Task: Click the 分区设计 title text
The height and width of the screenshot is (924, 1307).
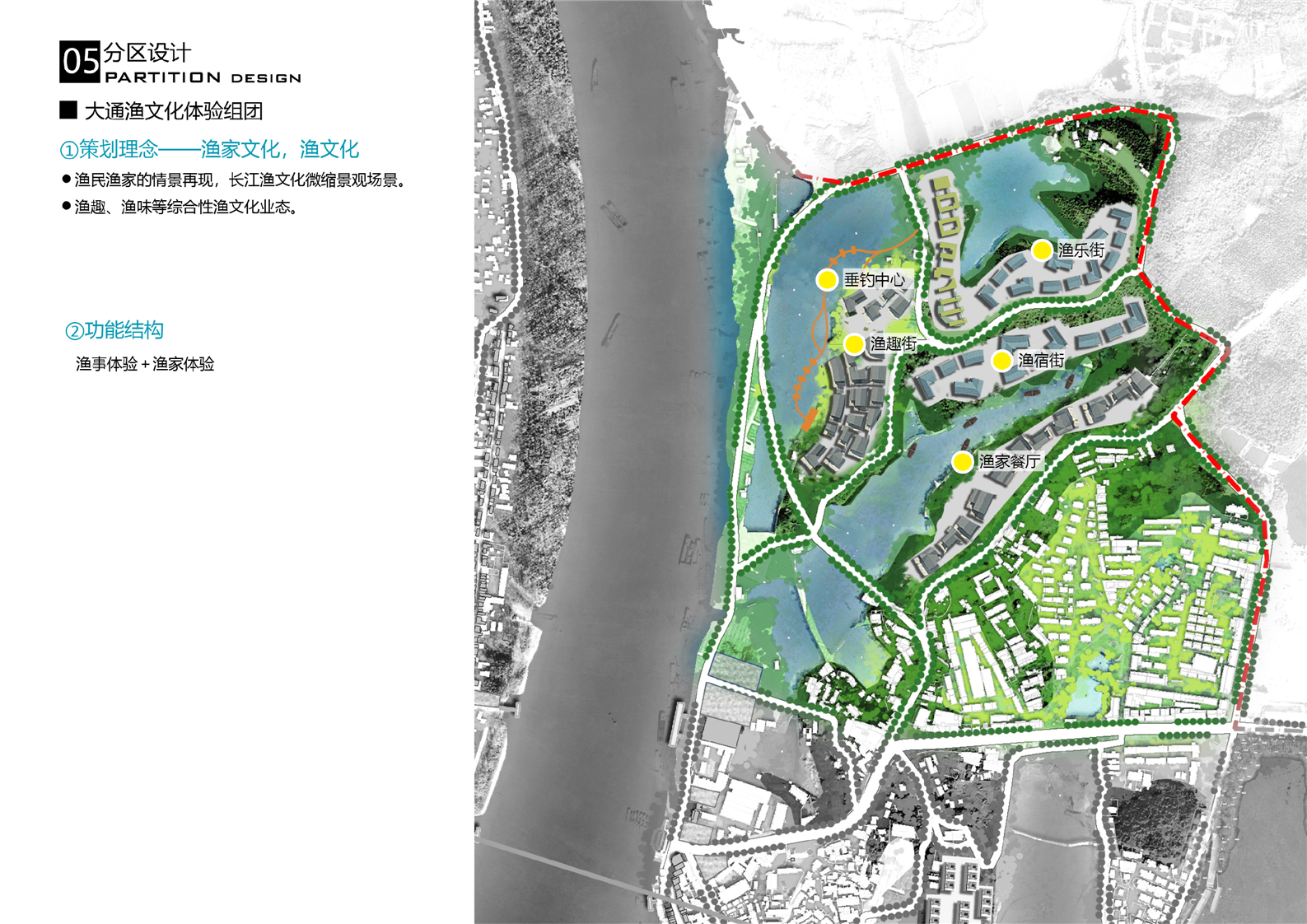Action: [147, 53]
